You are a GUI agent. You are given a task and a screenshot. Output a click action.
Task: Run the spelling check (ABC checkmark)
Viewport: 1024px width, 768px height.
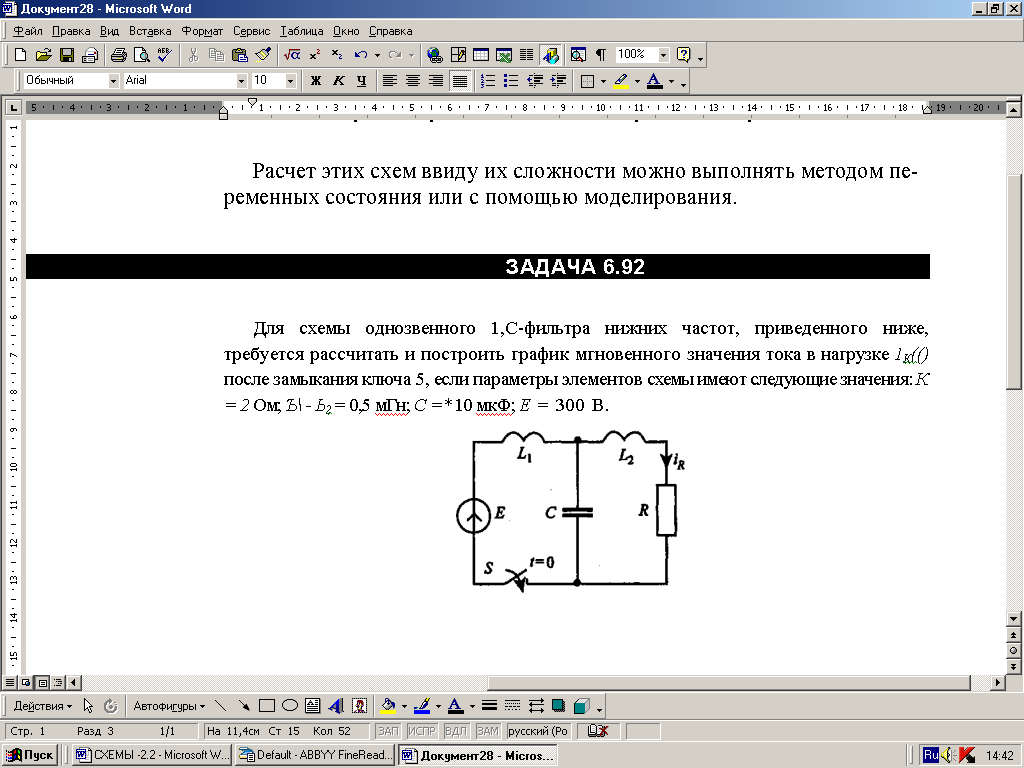[x=165, y=55]
